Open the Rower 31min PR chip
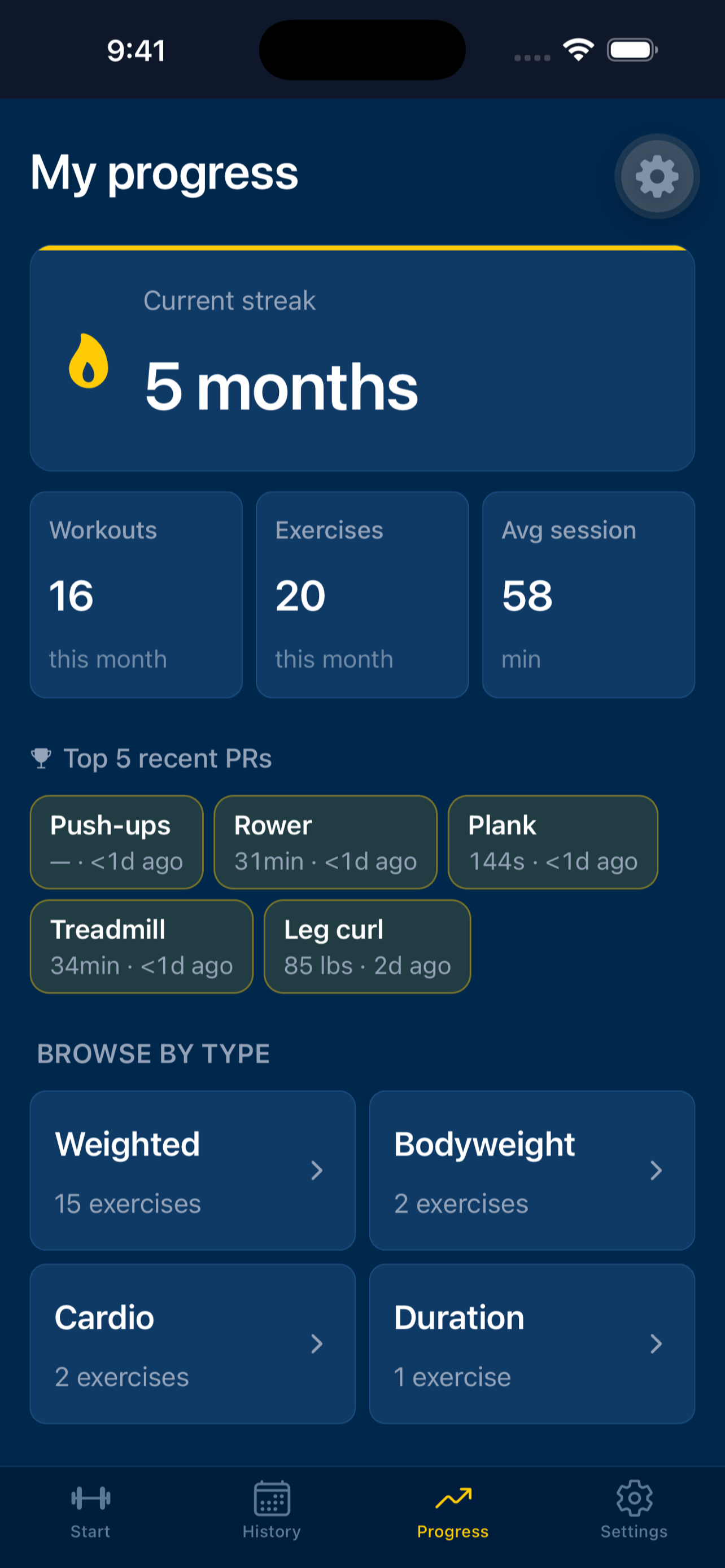 326,842
